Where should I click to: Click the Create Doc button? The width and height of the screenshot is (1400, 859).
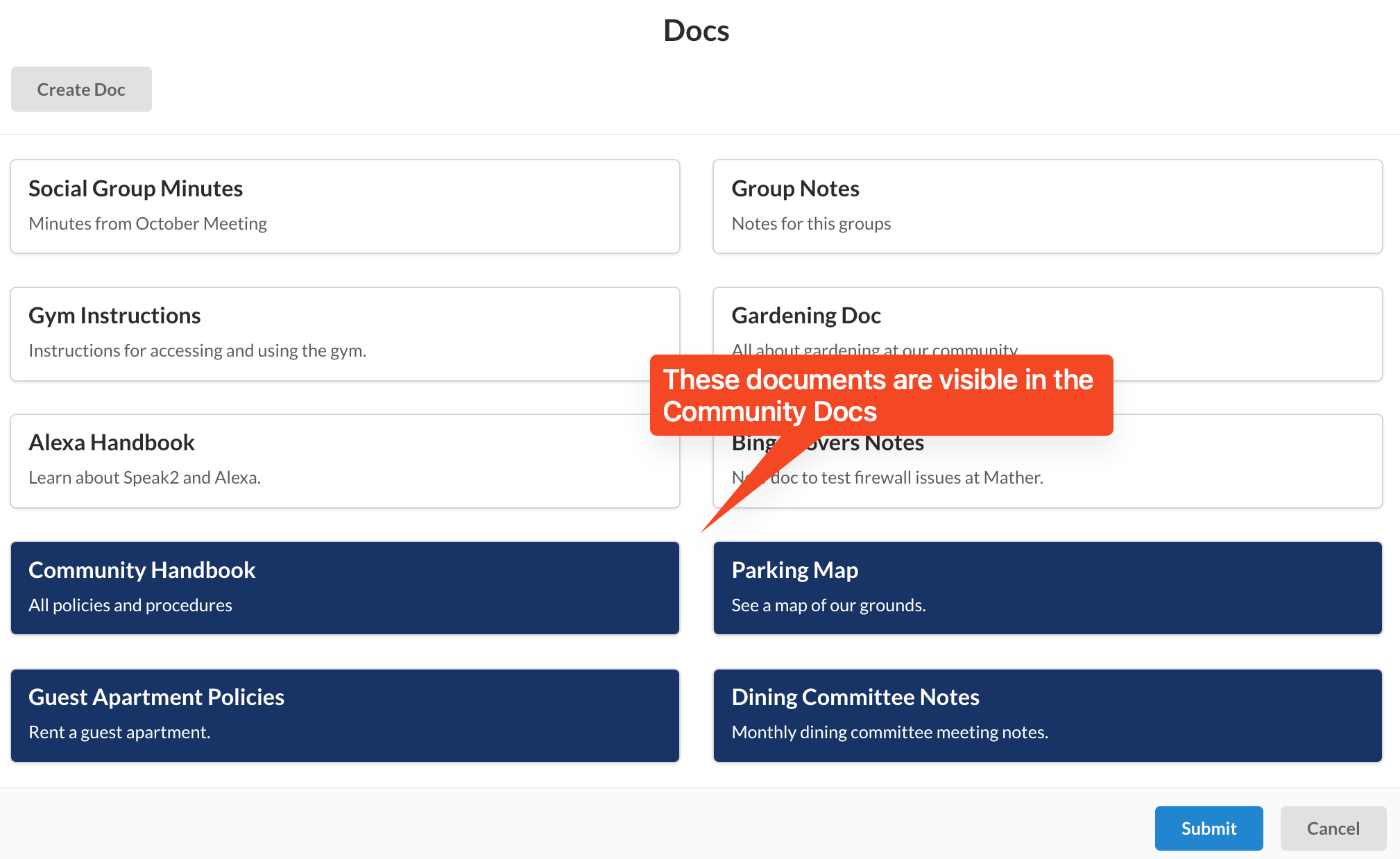81,90
